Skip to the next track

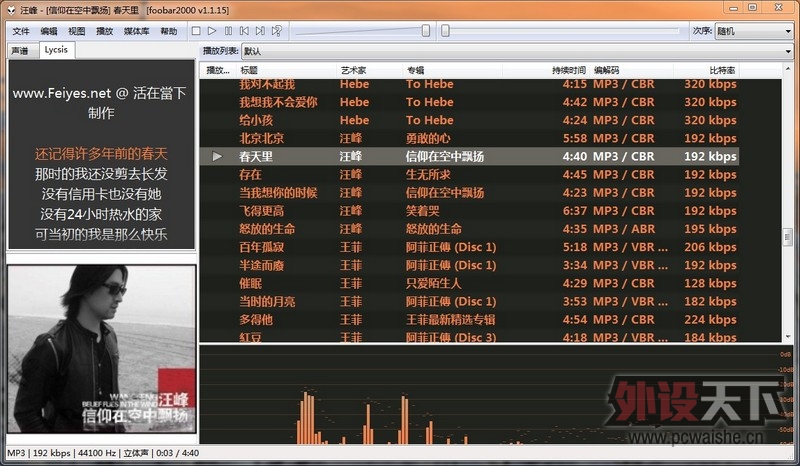[x=260, y=31]
